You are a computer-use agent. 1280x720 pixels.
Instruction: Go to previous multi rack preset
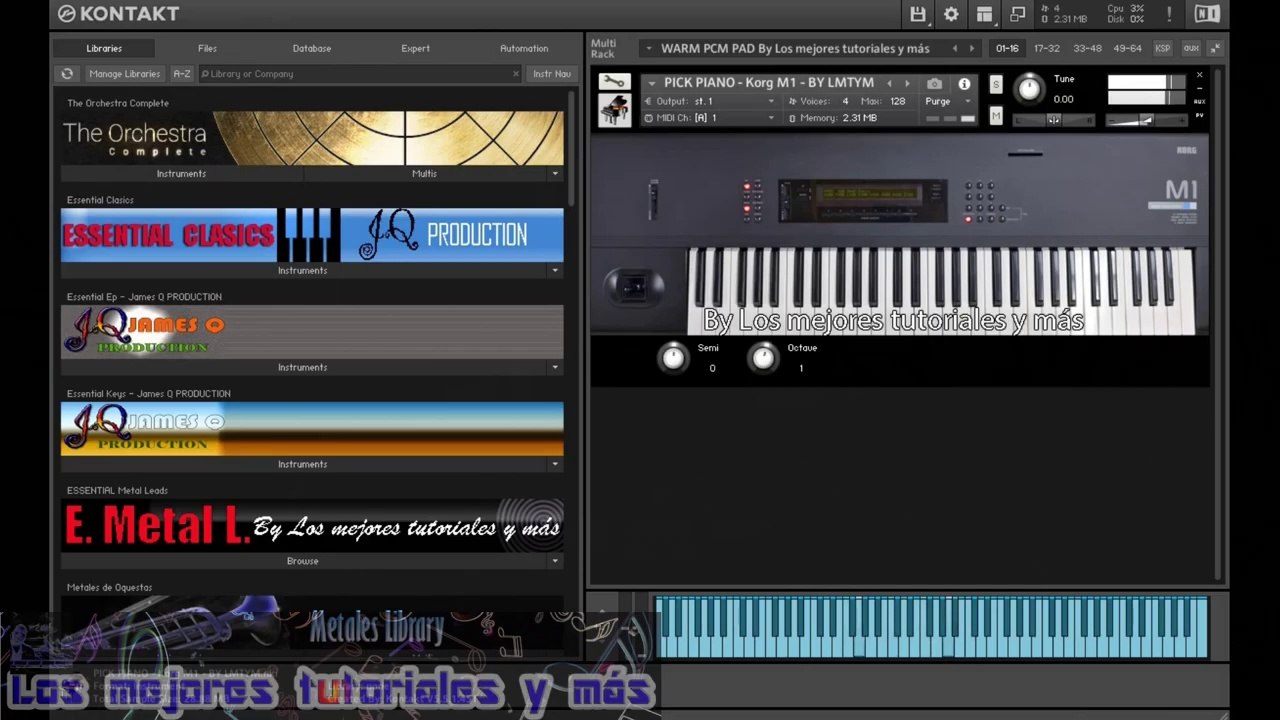tap(954, 48)
